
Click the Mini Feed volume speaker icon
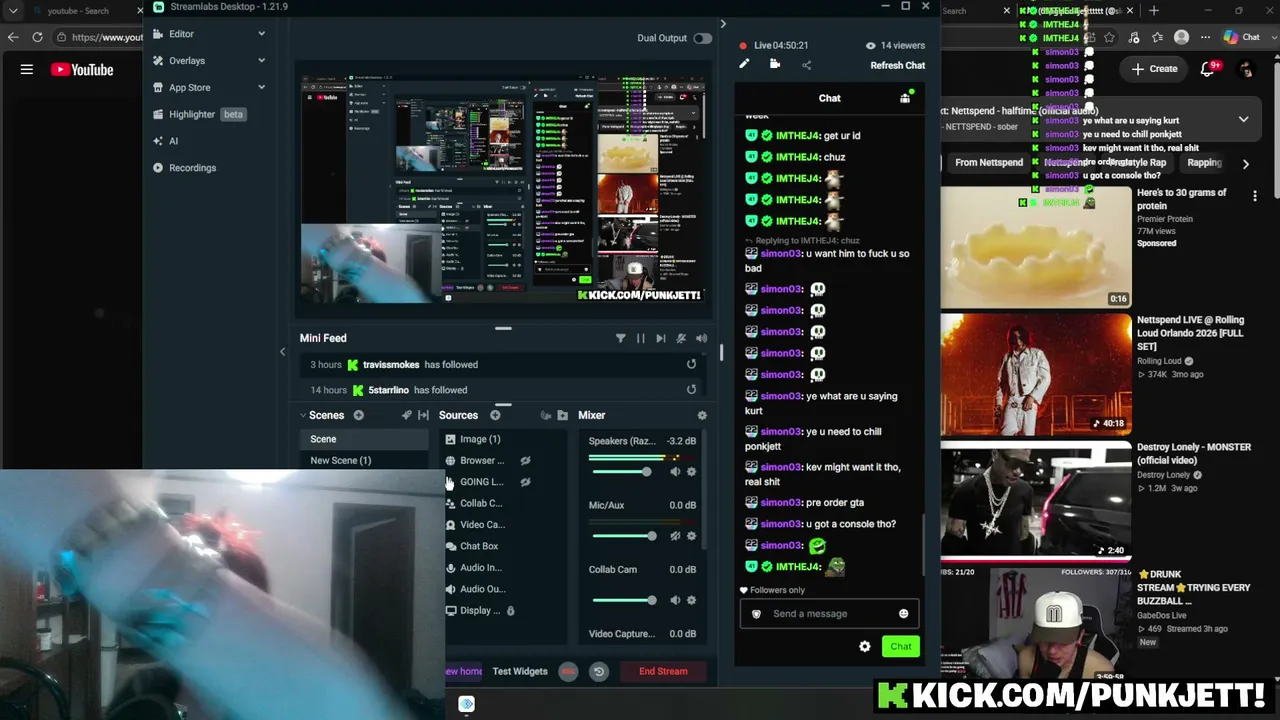701,339
